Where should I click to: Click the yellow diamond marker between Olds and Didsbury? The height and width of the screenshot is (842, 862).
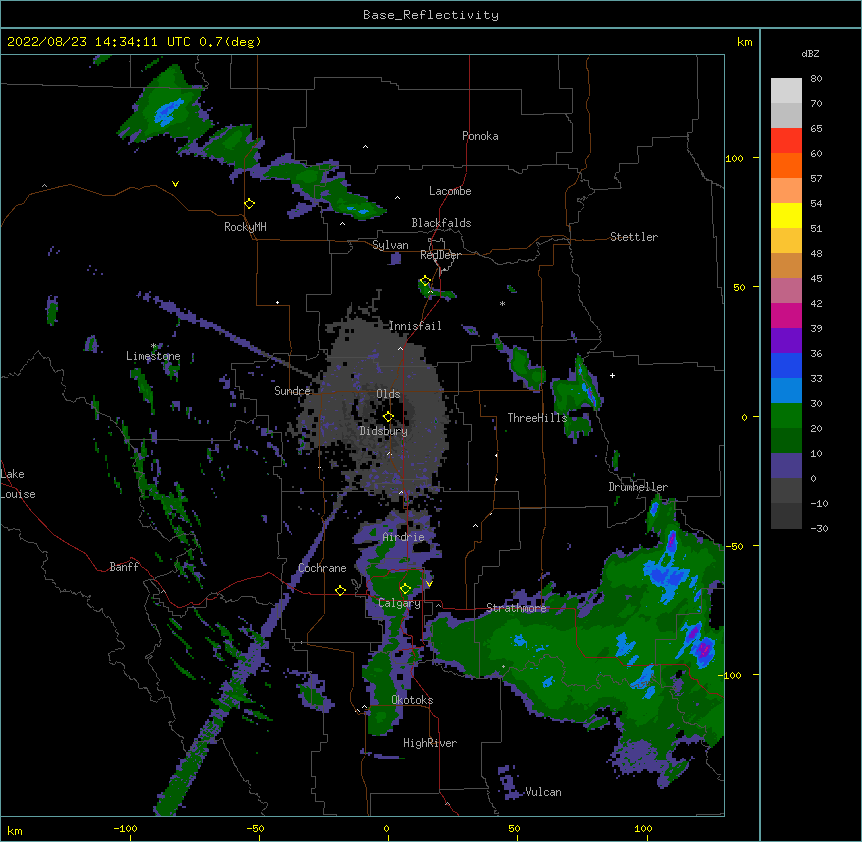pyautogui.click(x=388, y=417)
